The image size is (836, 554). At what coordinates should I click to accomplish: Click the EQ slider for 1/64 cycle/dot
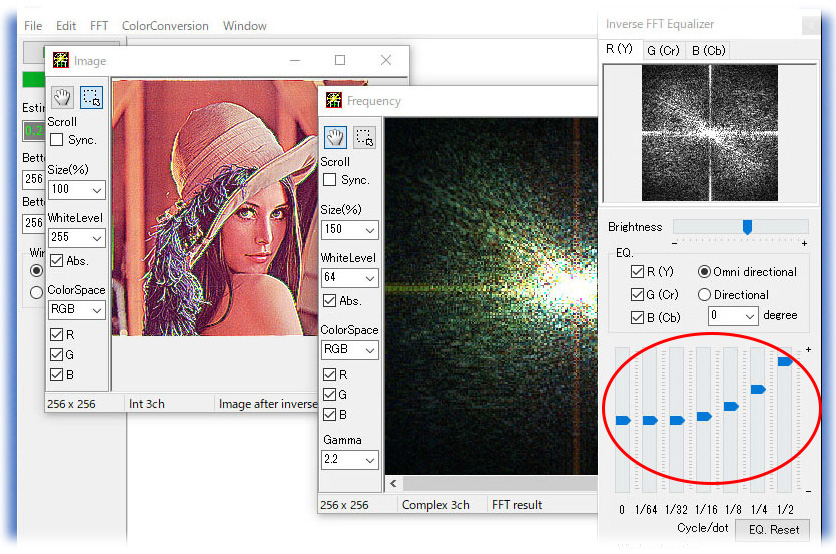point(650,421)
